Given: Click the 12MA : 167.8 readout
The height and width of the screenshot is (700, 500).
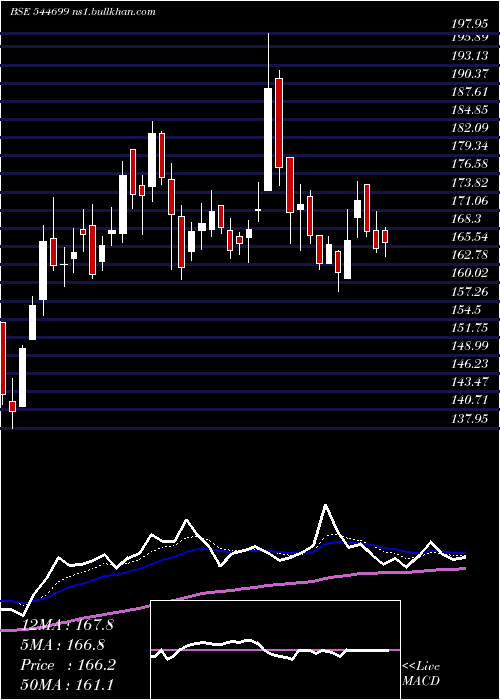Looking at the screenshot, I should coord(67,625).
